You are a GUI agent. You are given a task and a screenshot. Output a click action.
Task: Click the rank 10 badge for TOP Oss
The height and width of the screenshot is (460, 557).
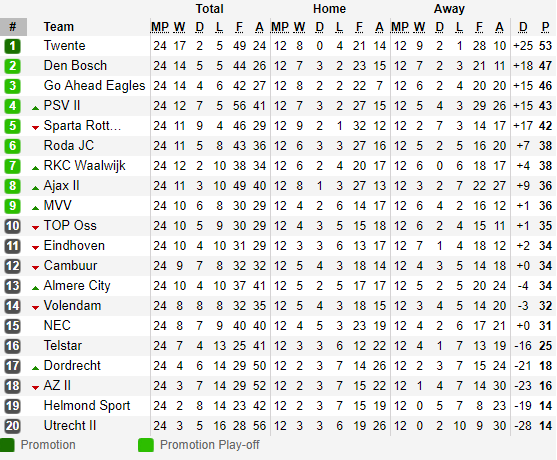tap(12, 226)
